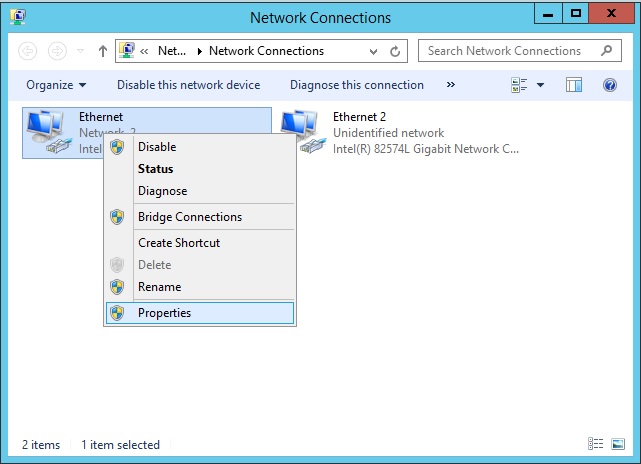Show more toolbar commands chevron
Image resolution: width=641 pixels, height=464 pixels.
tap(450, 85)
